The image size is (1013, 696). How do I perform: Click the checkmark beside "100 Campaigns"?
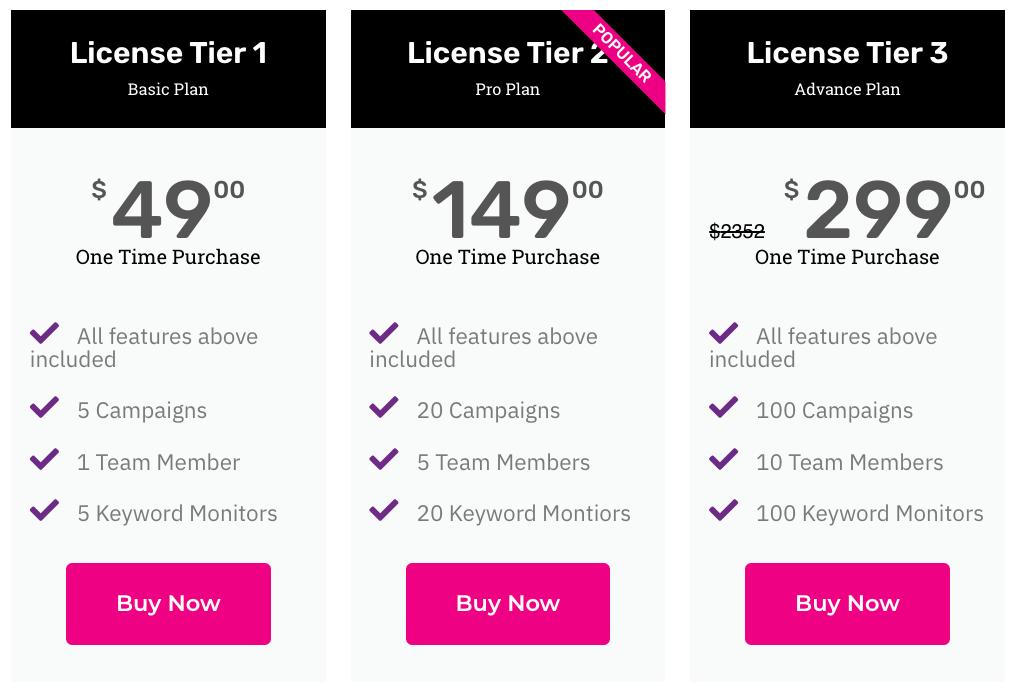point(723,410)
